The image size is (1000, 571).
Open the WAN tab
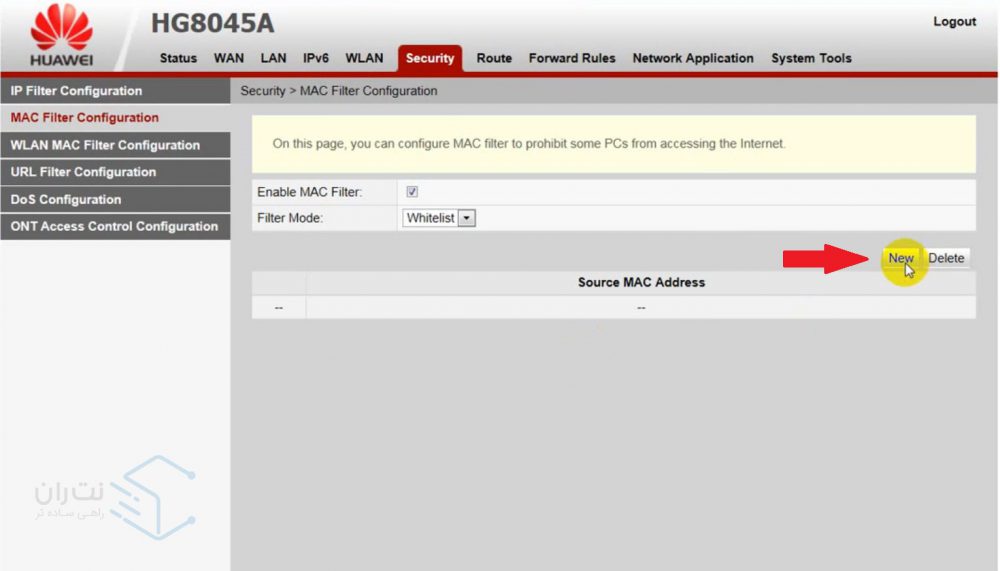229,58
